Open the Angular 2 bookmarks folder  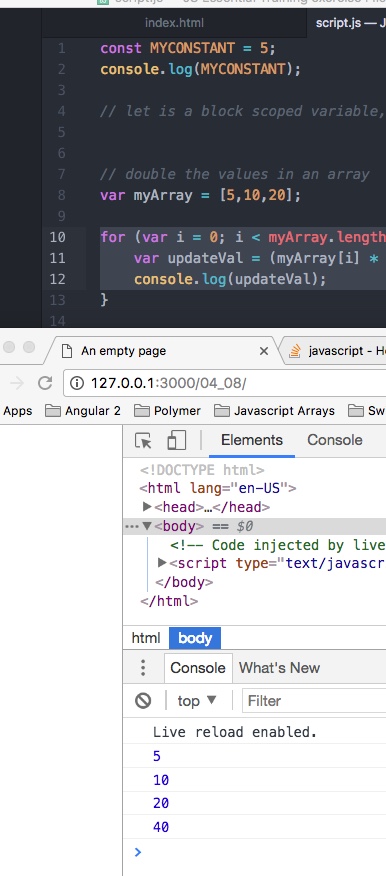tap(83, 411)
